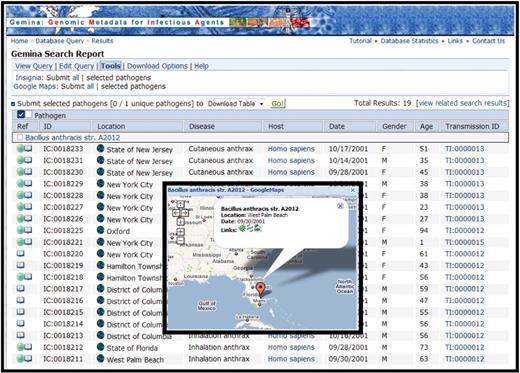
Task: Click Homo sapiens link in IC:0018211 row
Action: [291, 359]
